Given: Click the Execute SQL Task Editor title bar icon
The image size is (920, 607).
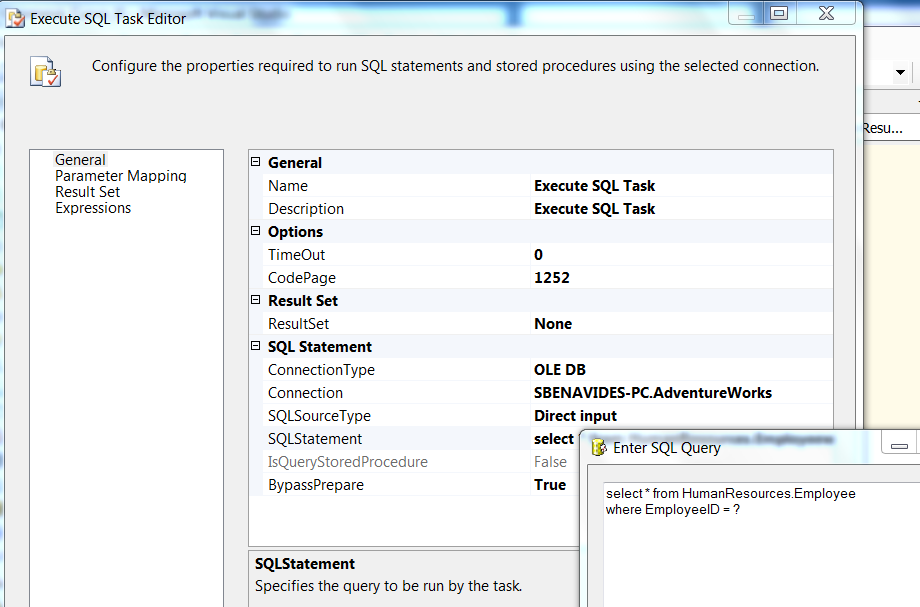Looking at the screenshot, I should tap(16, 14).
